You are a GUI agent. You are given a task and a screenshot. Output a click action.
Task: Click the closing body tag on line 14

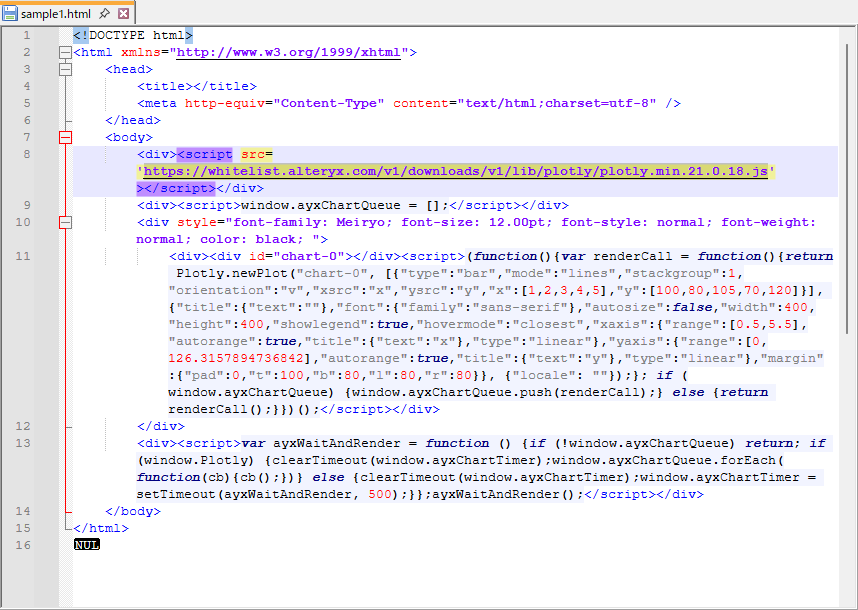132,511
